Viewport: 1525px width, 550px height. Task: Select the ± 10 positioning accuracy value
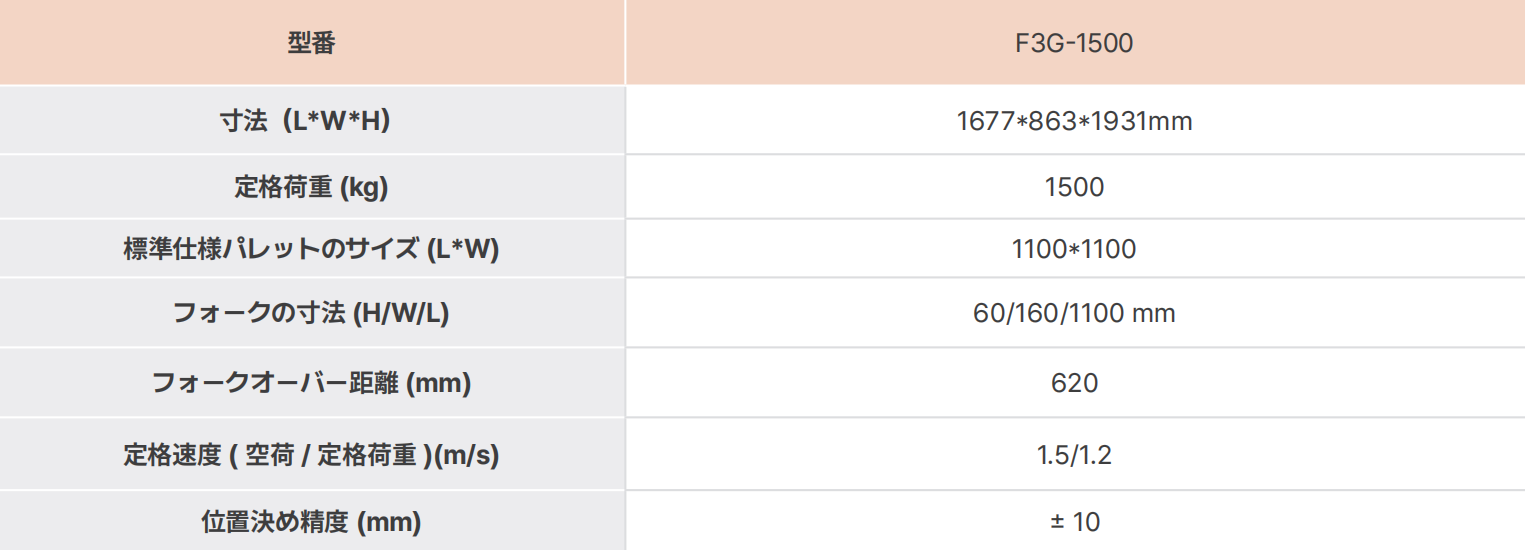[x=1074, y=522]
